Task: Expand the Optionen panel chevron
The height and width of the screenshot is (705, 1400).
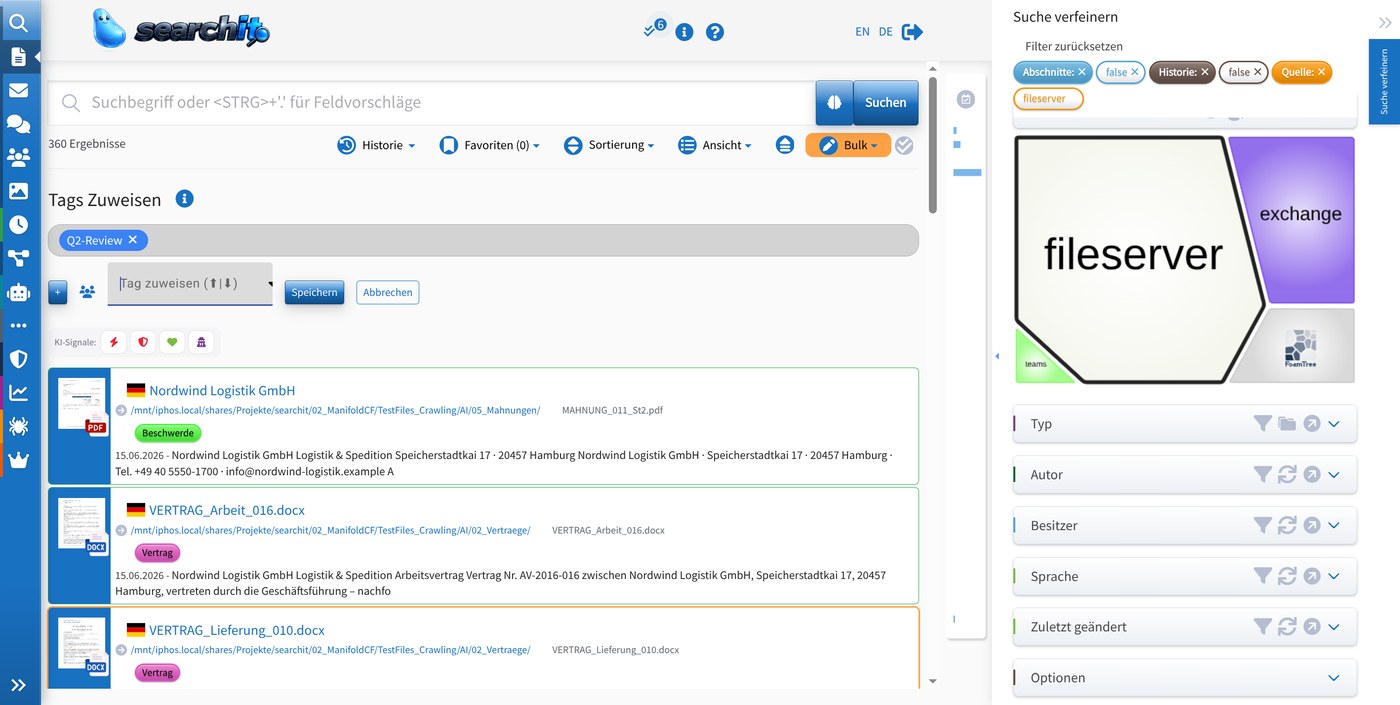Action: pyautogui.click(x=1334, y=678)
